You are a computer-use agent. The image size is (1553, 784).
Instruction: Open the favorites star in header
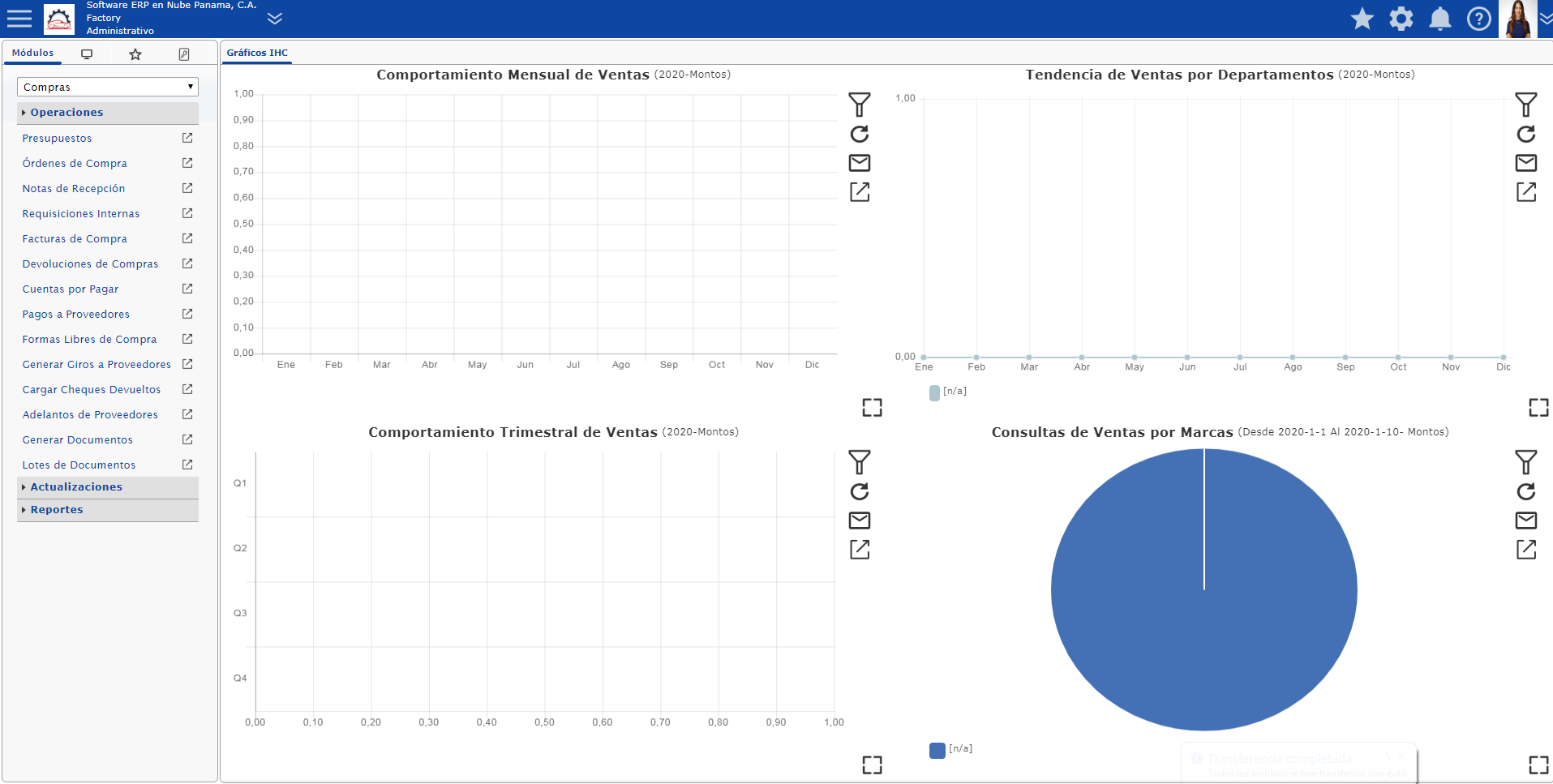tap(1362, 19)
